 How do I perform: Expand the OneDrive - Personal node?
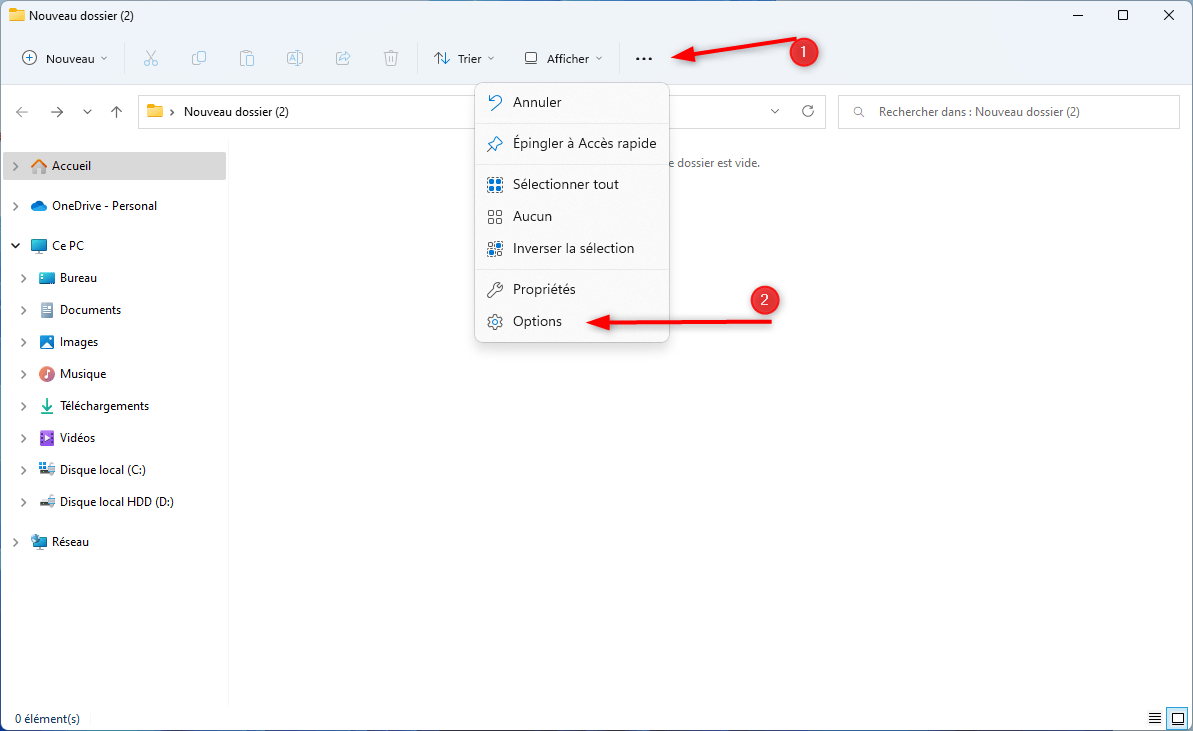click(x=15, y=206)
